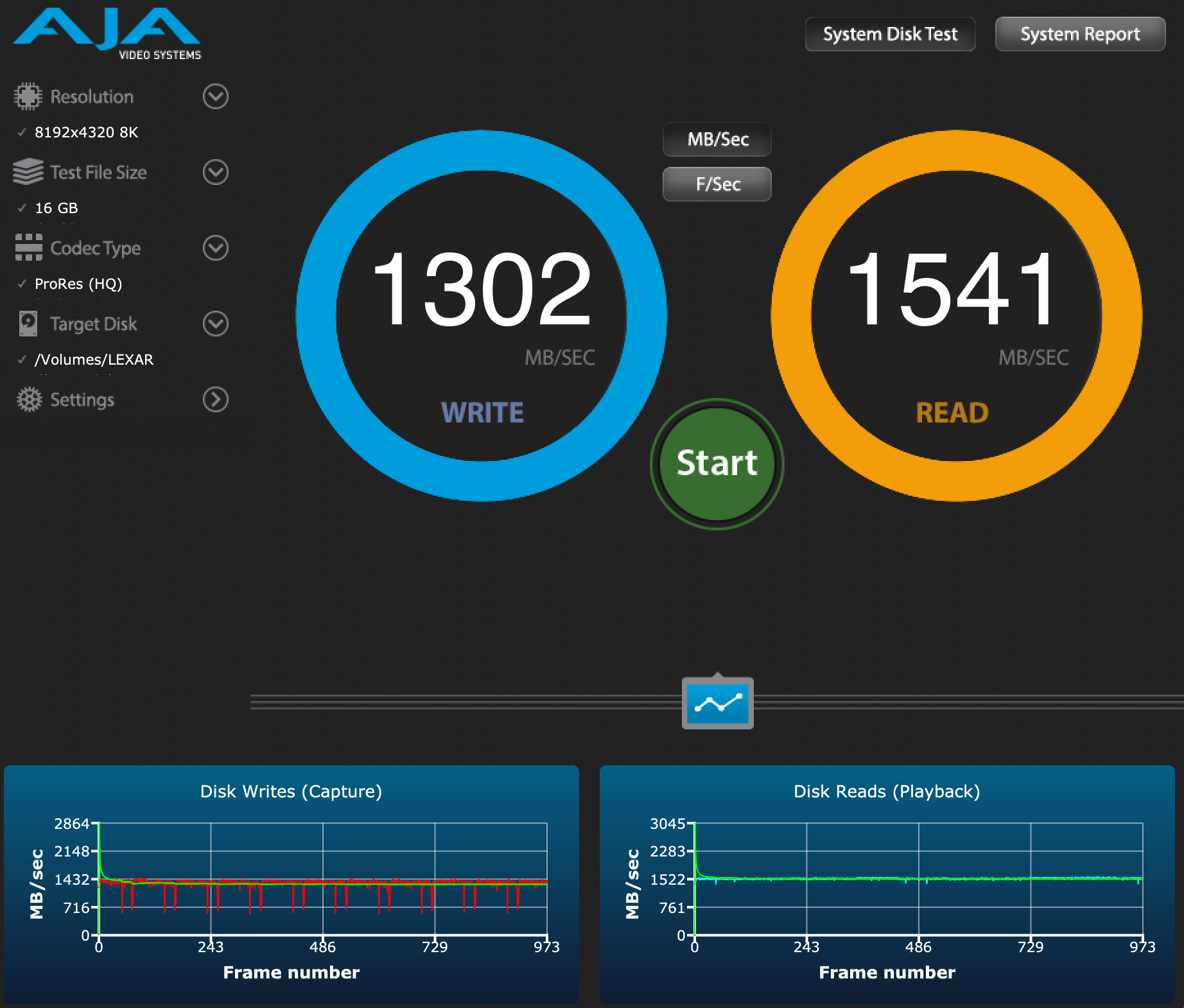Click the Codec Type filmstrip icon

coord(28,248)
